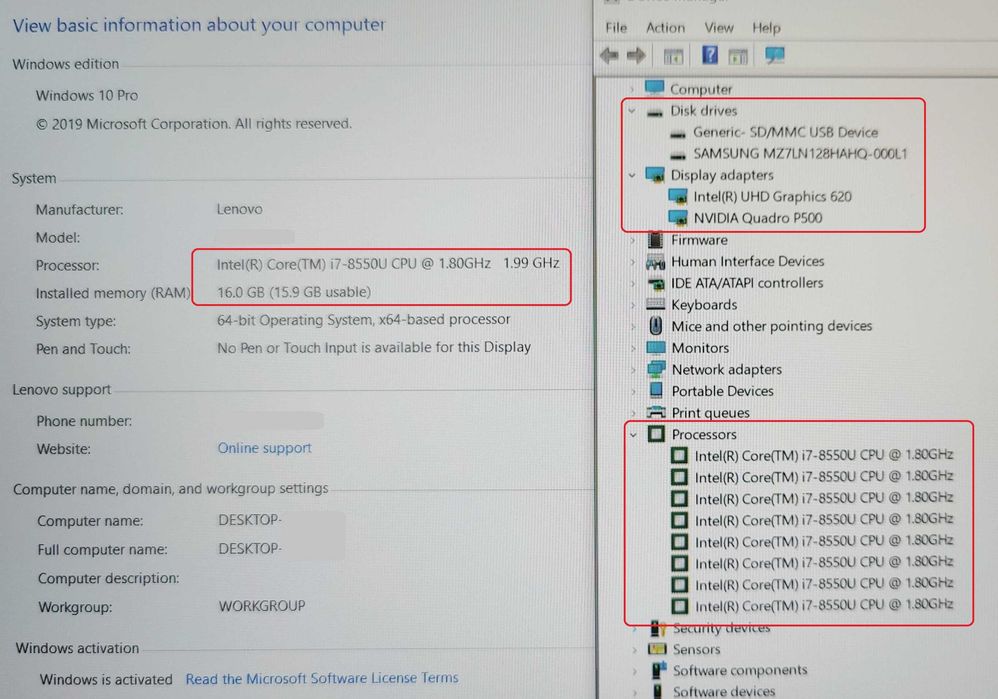Screen dimensions: 998x699
Task: Select the Mice and other pointing devices label
Action: tap(771, 326)
